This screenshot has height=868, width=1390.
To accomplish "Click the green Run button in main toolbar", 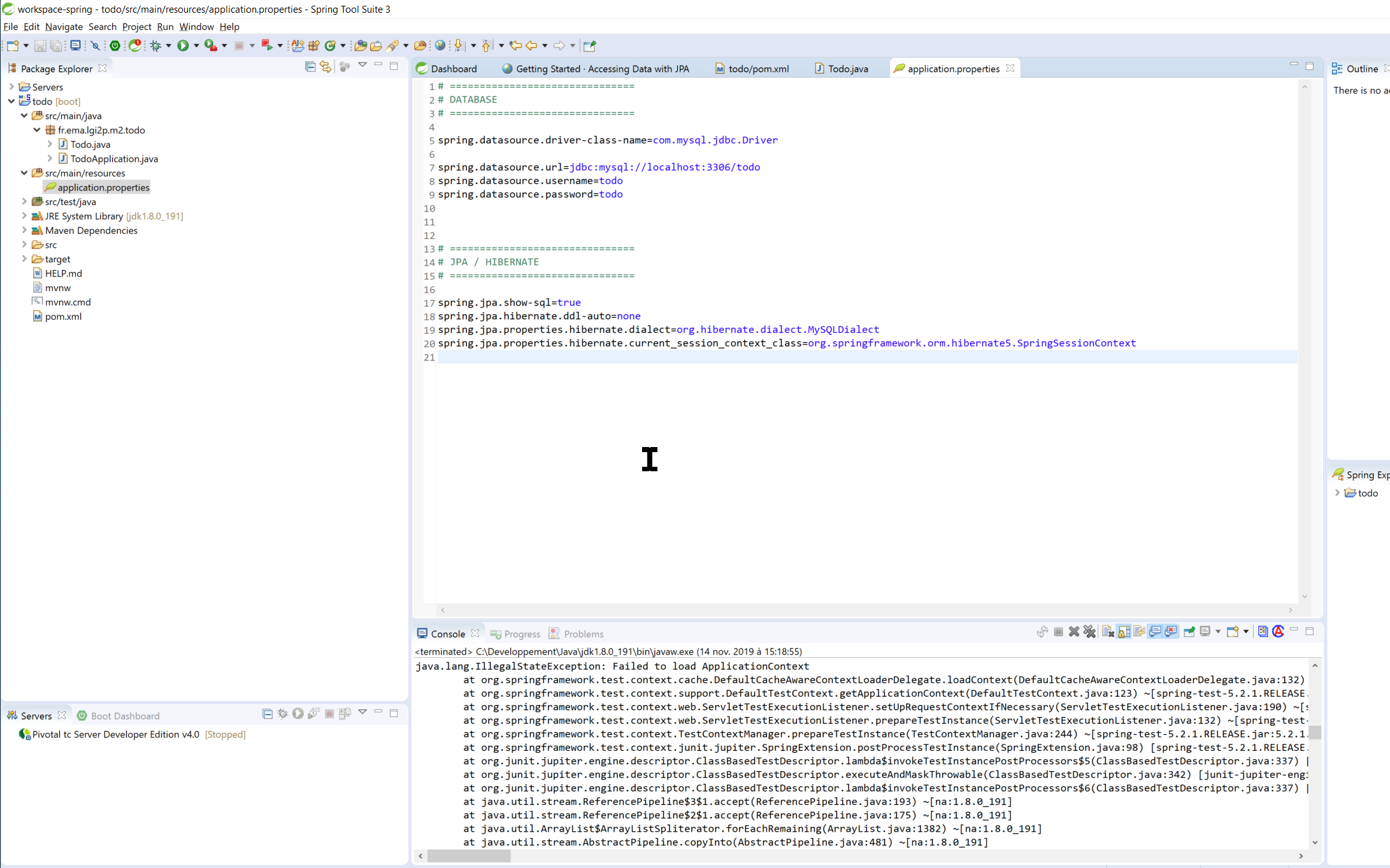I will [x=183, y=46].
